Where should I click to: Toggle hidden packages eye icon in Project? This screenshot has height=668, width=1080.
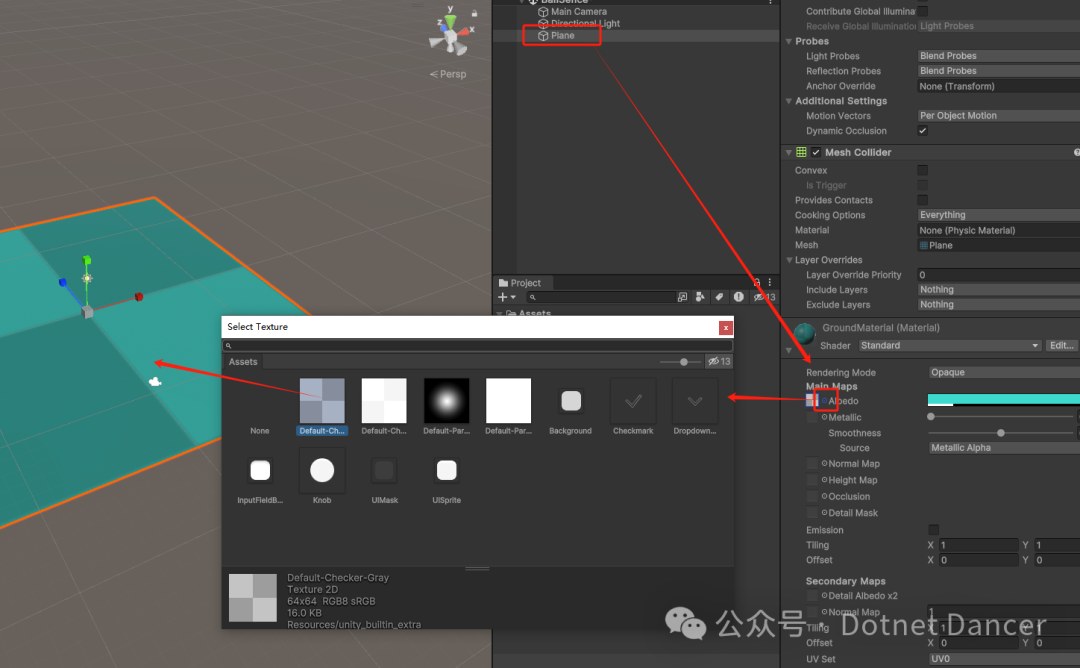point(764,297)
